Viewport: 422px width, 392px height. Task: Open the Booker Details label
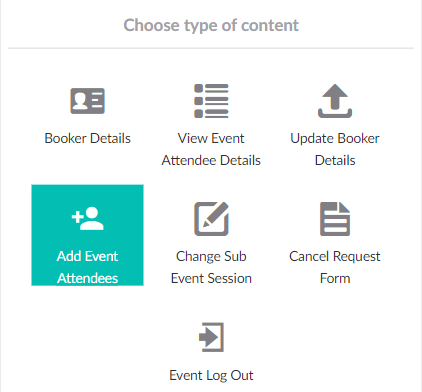88,138
